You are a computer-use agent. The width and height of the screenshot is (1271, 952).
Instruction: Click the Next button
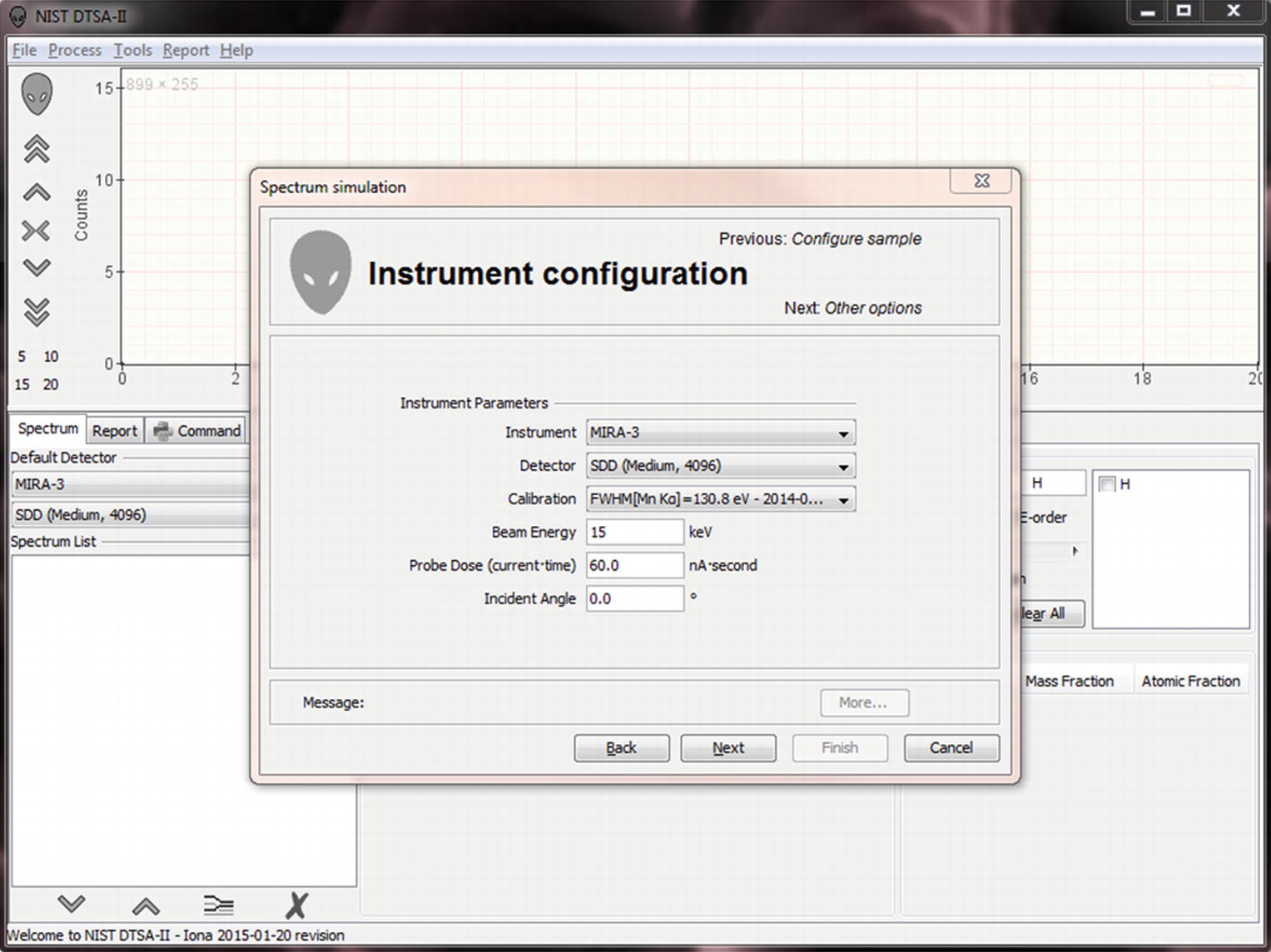tap(728, 747)
